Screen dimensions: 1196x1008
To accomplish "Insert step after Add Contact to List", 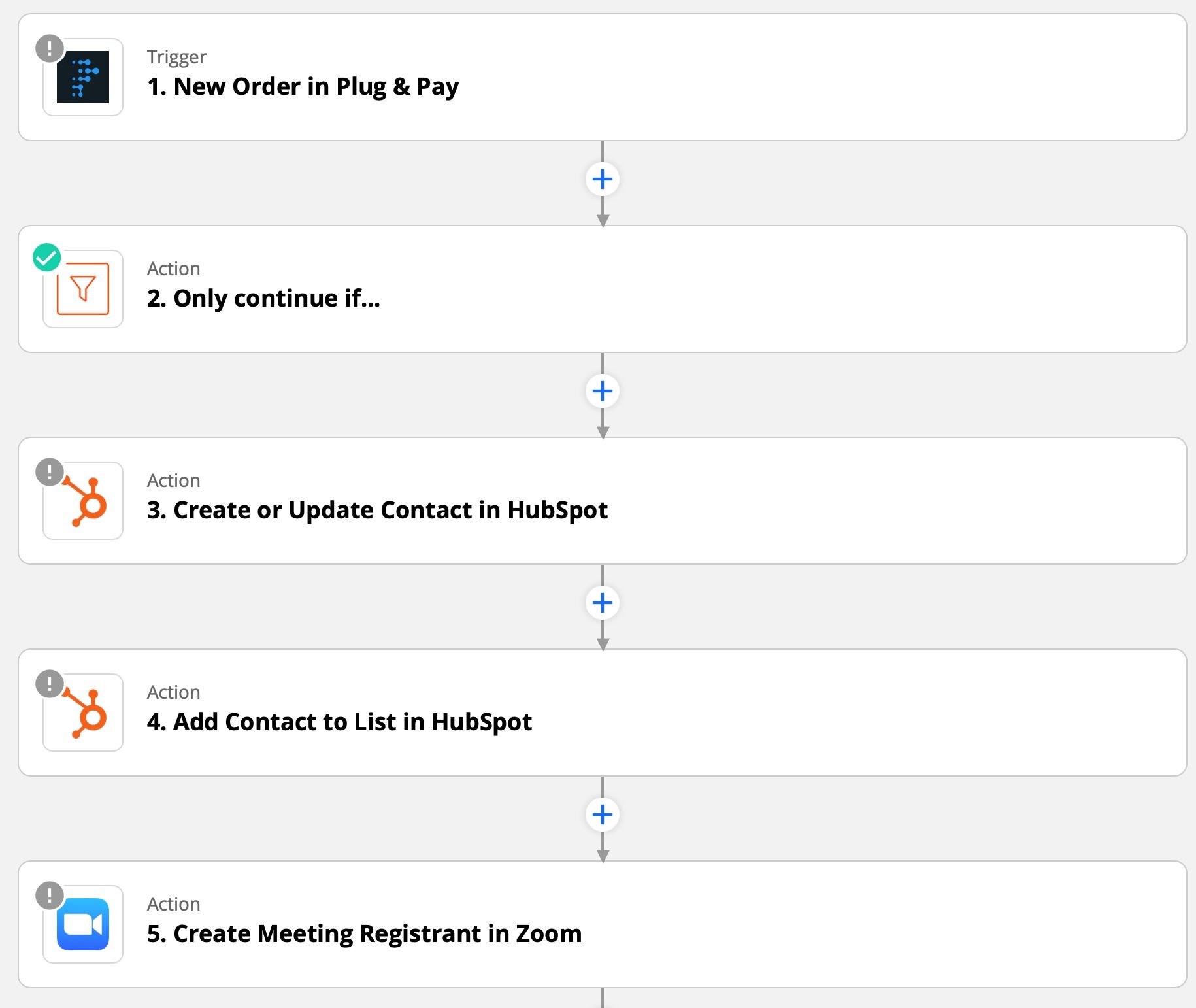I will point(603,815).
